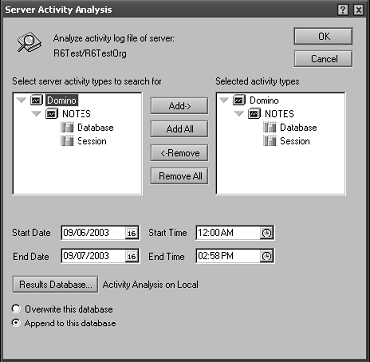Open the Results Database... dialog

click(55, 285)
